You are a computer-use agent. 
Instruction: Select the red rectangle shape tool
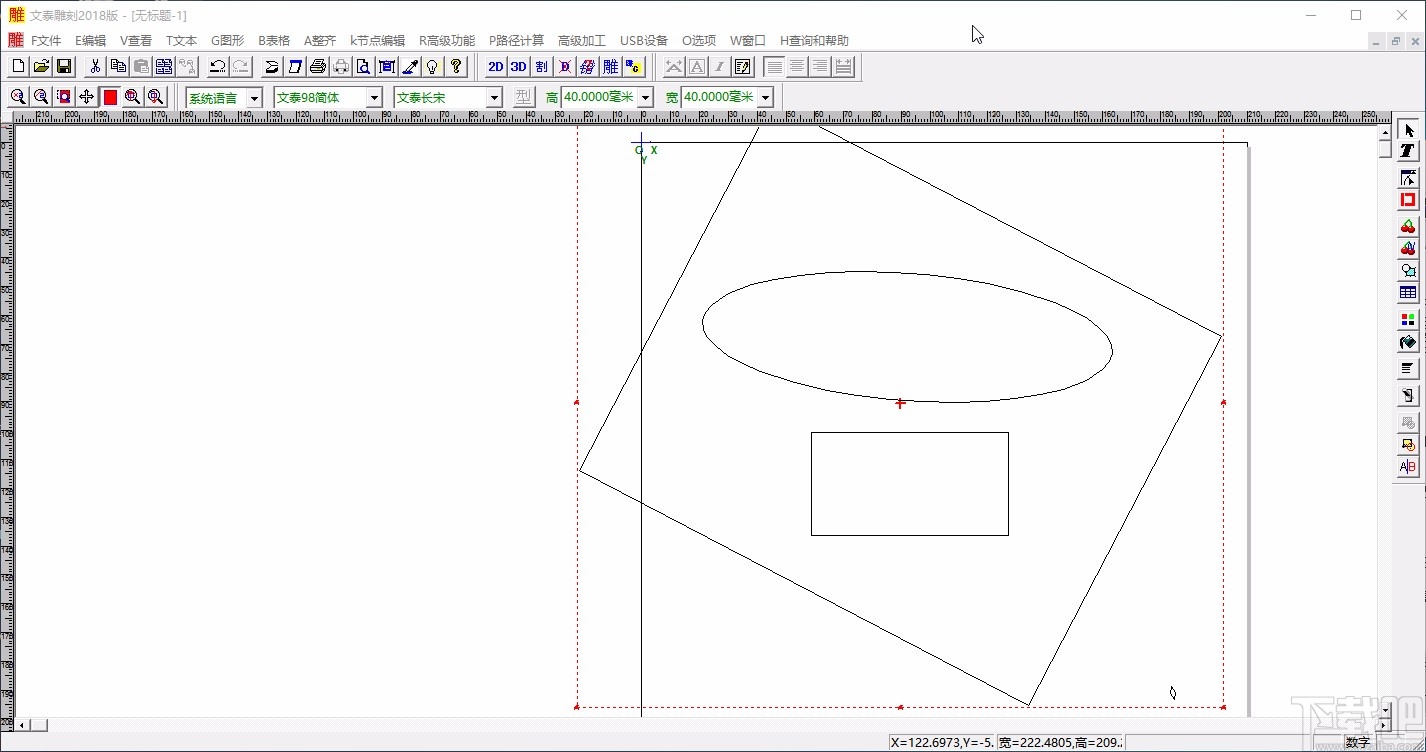click(x=1408, y=201)
